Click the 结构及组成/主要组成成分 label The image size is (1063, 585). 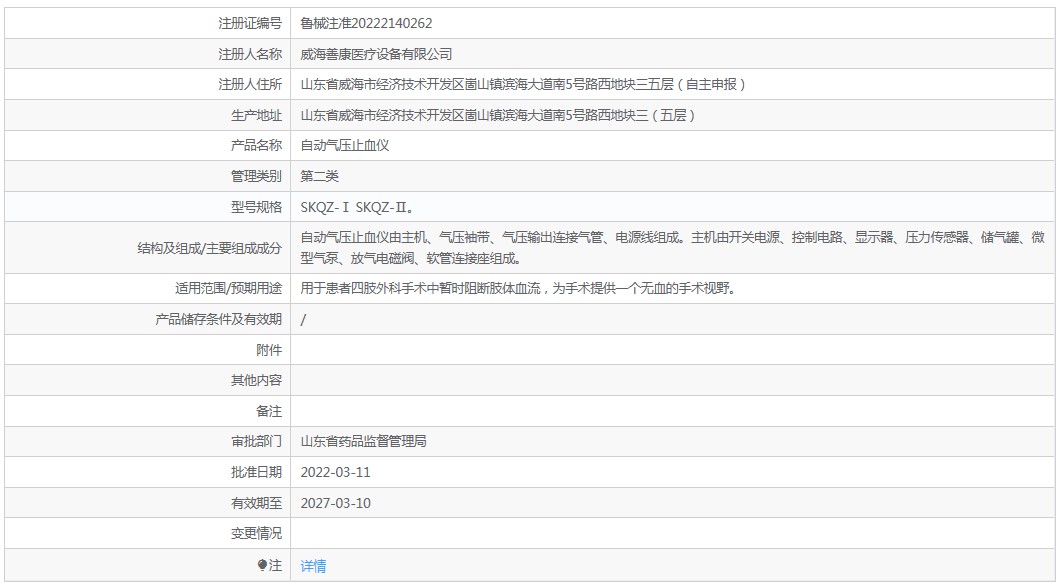click(209, 248)
